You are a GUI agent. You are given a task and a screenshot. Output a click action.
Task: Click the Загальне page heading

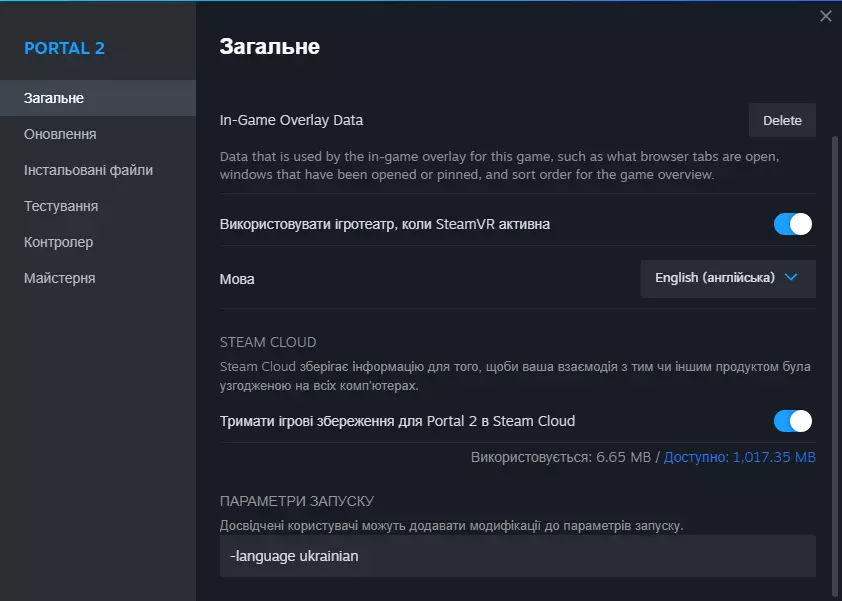(x=269, y=46)
